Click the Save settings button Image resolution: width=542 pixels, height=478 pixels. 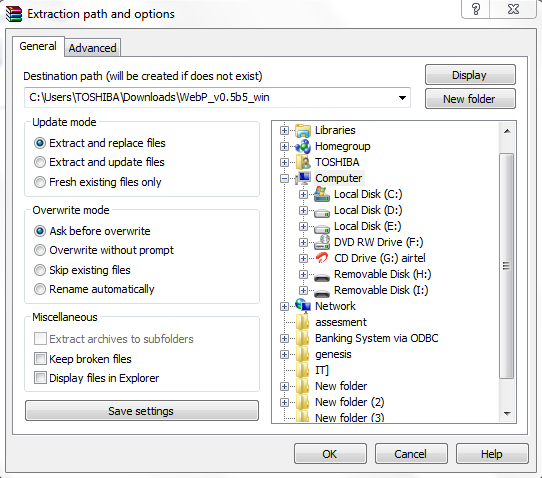point(142,411)
